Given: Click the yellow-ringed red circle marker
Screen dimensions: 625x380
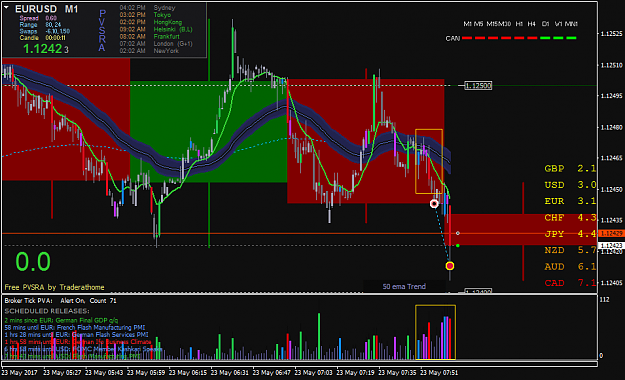Looking at the screenshot, I should (450, 266).
